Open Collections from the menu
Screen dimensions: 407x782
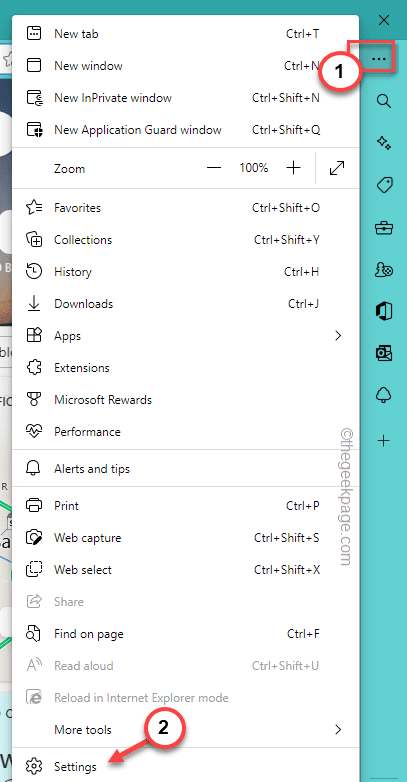point(186,240)
